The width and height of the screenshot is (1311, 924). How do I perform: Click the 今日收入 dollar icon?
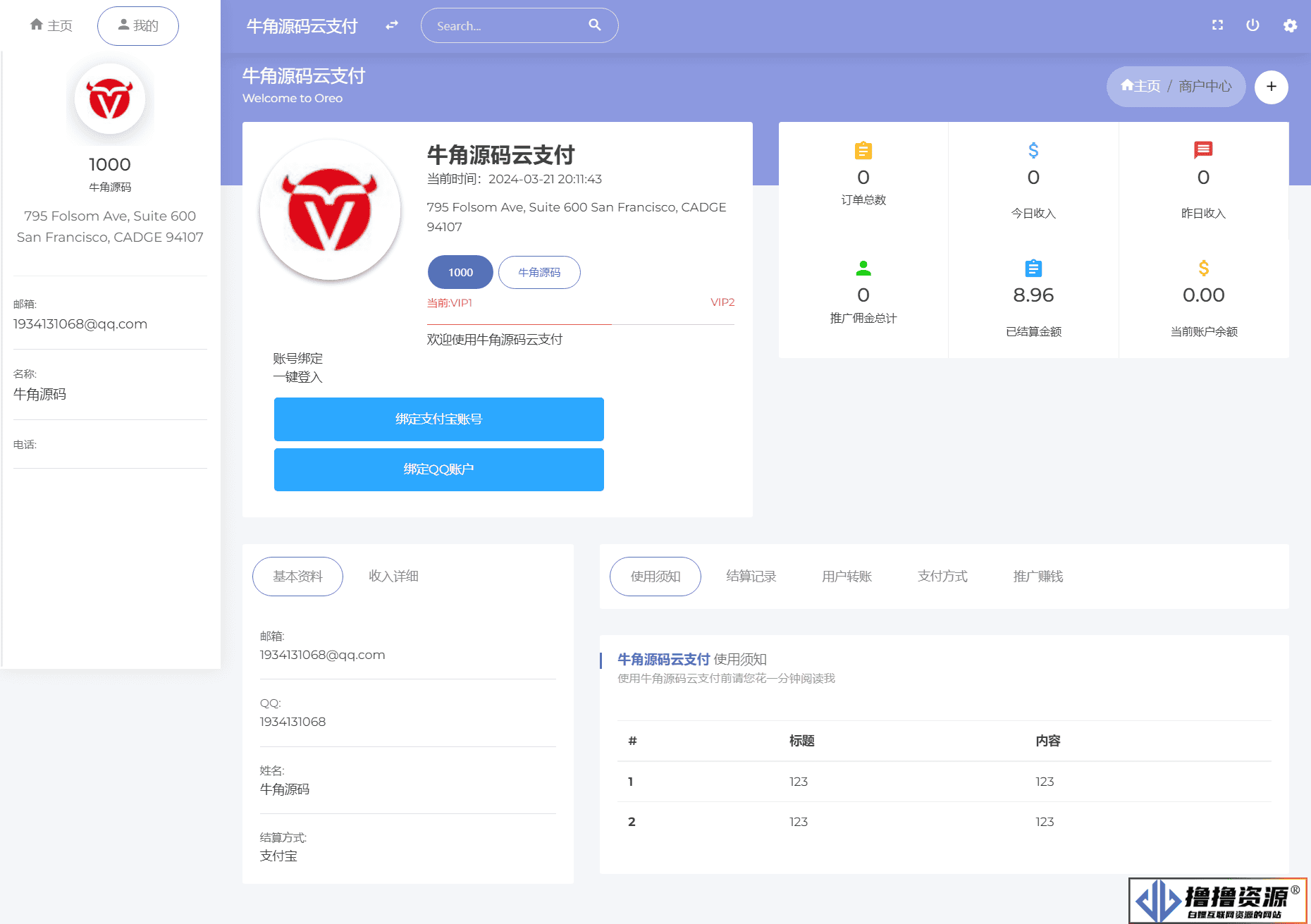[x=1033, y=150]
